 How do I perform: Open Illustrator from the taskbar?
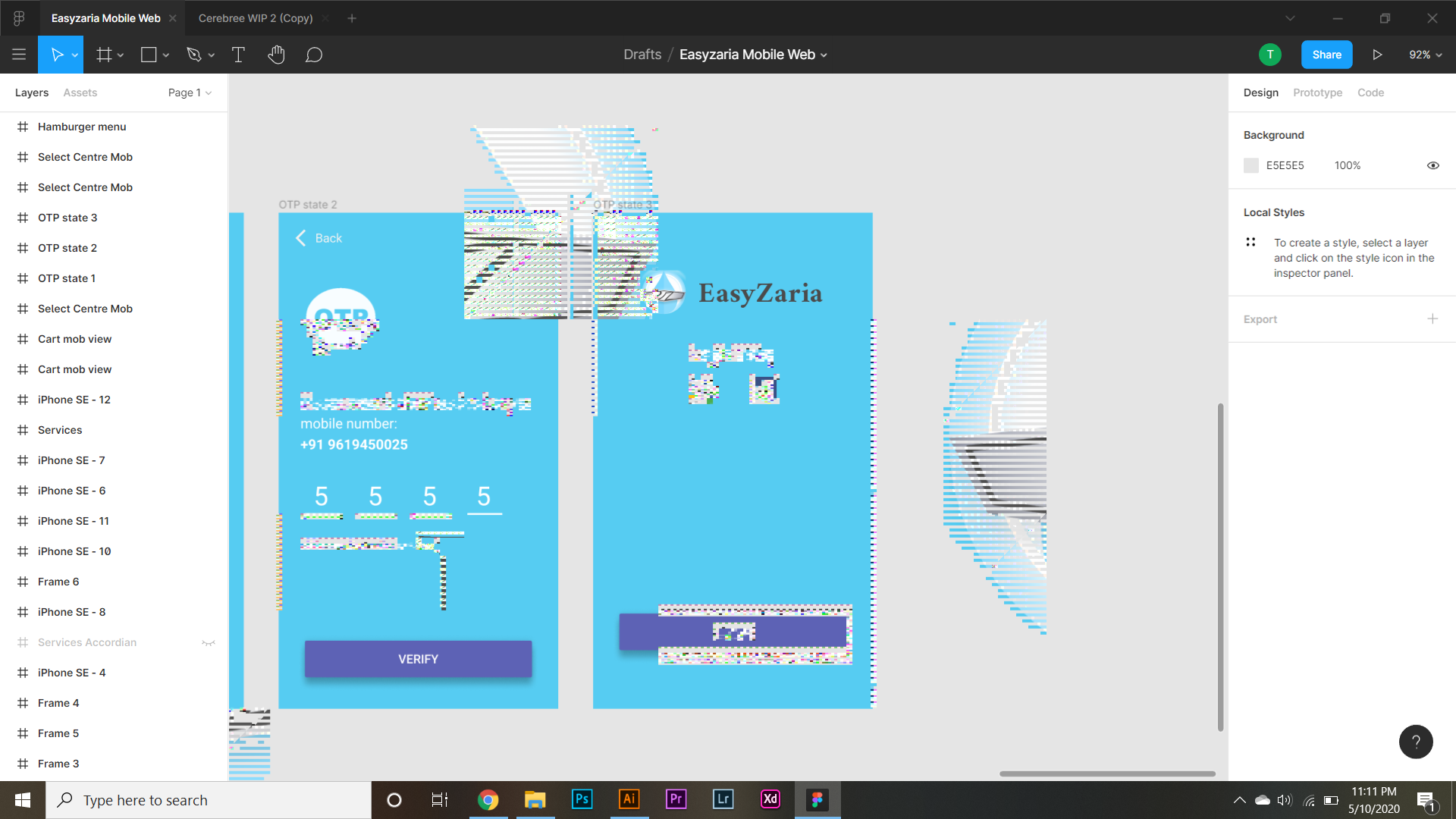(x=629, y=799)
